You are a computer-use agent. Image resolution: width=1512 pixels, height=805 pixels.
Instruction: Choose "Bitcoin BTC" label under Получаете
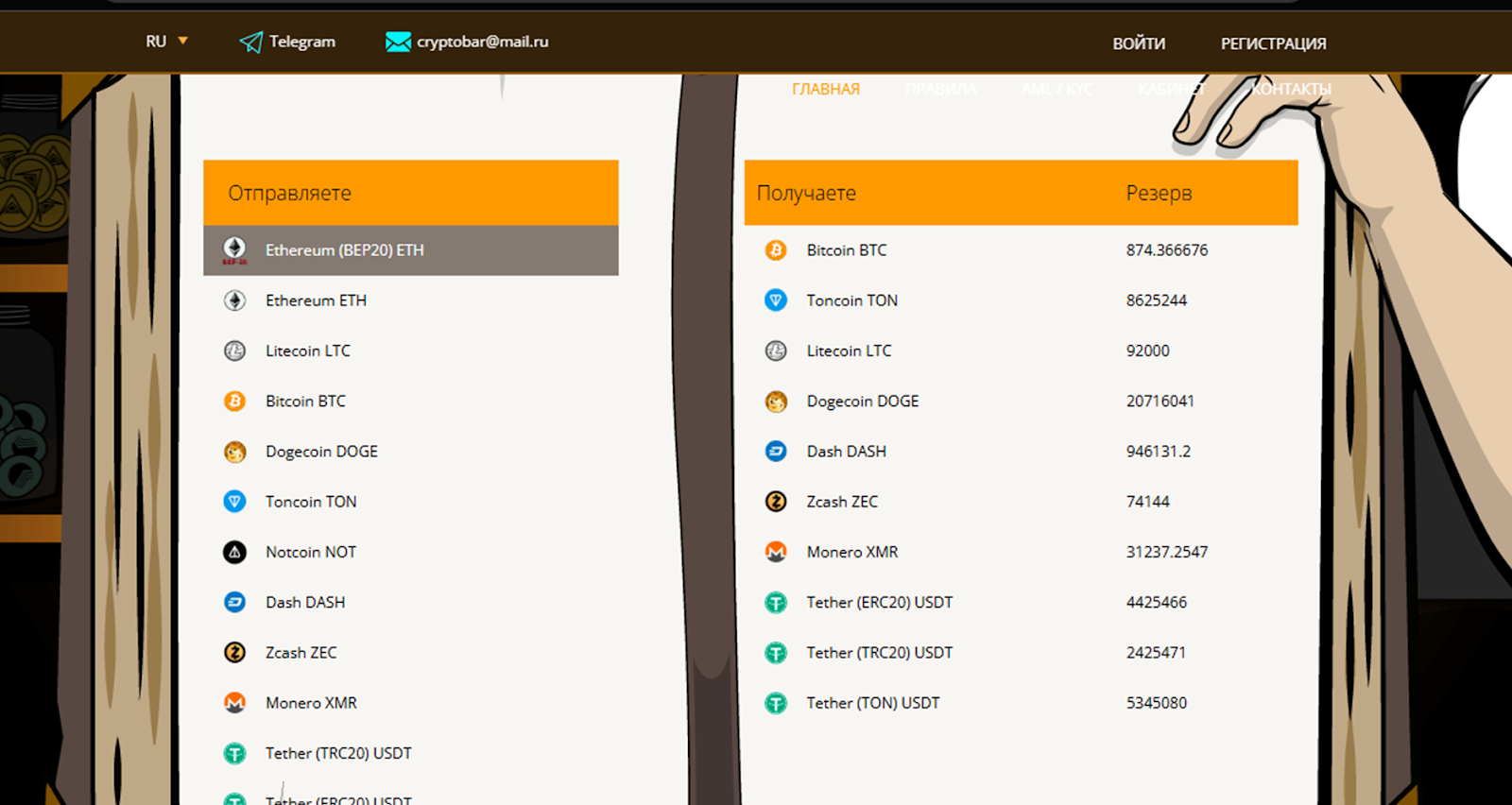coord(847,250)
